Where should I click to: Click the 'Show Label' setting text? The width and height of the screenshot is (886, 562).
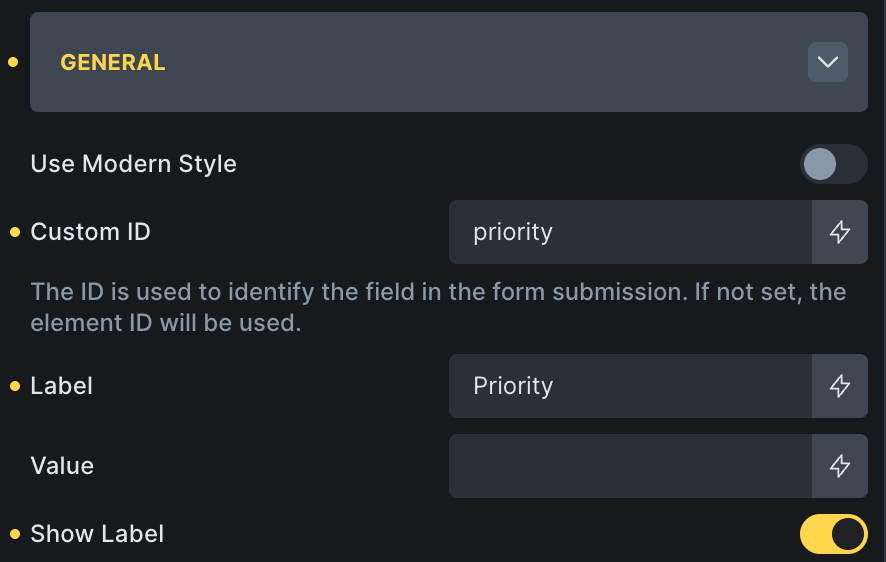[x=97, y=534]
